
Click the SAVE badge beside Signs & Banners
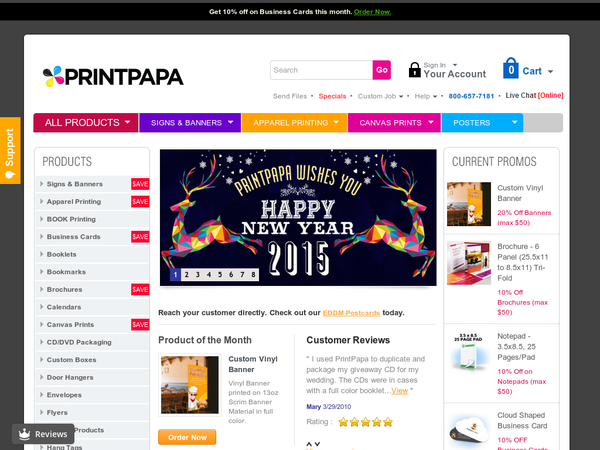[x=140, y=184]
